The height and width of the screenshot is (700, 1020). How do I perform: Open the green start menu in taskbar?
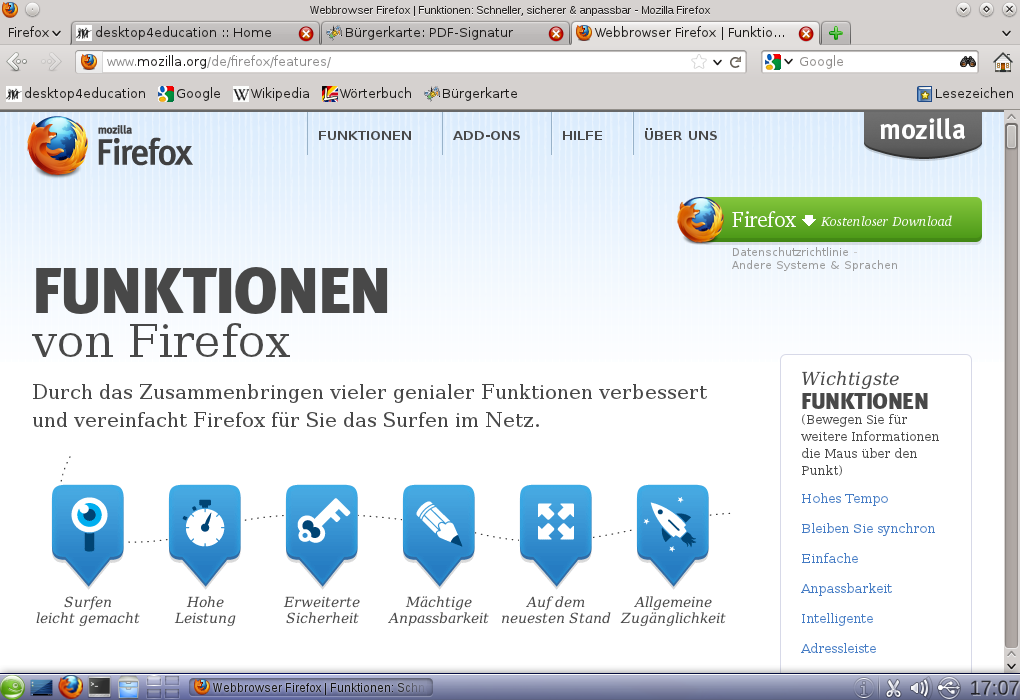(x=12, y=688)
